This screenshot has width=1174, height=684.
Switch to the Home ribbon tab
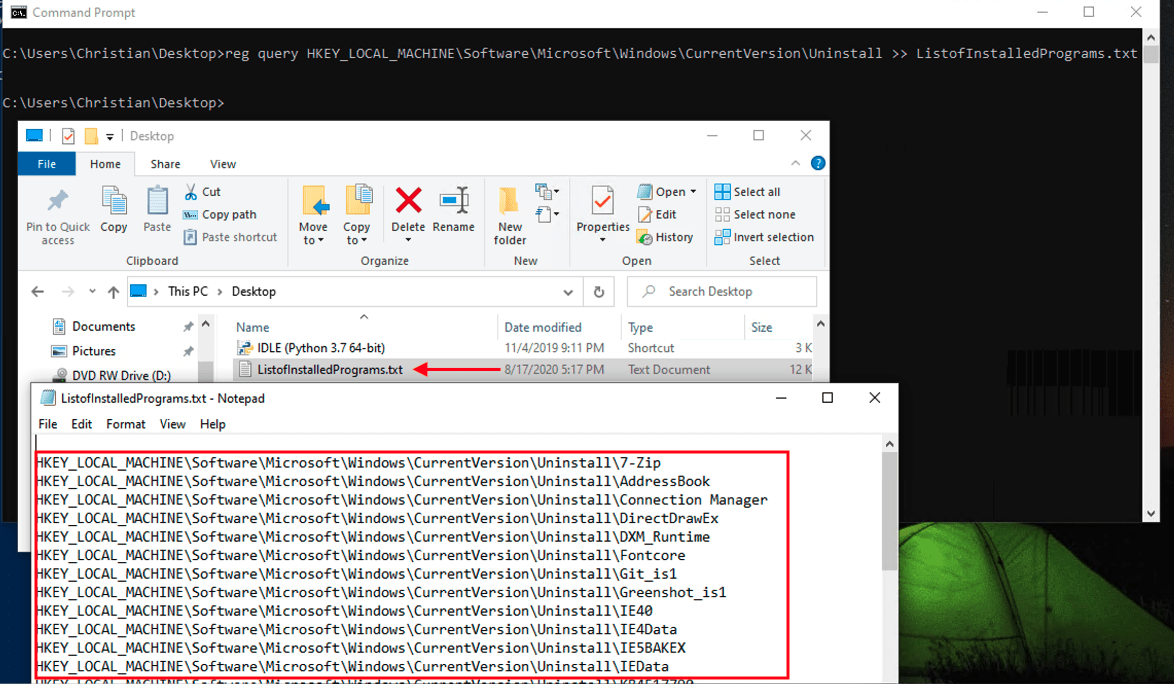click(x=106, y=164)
